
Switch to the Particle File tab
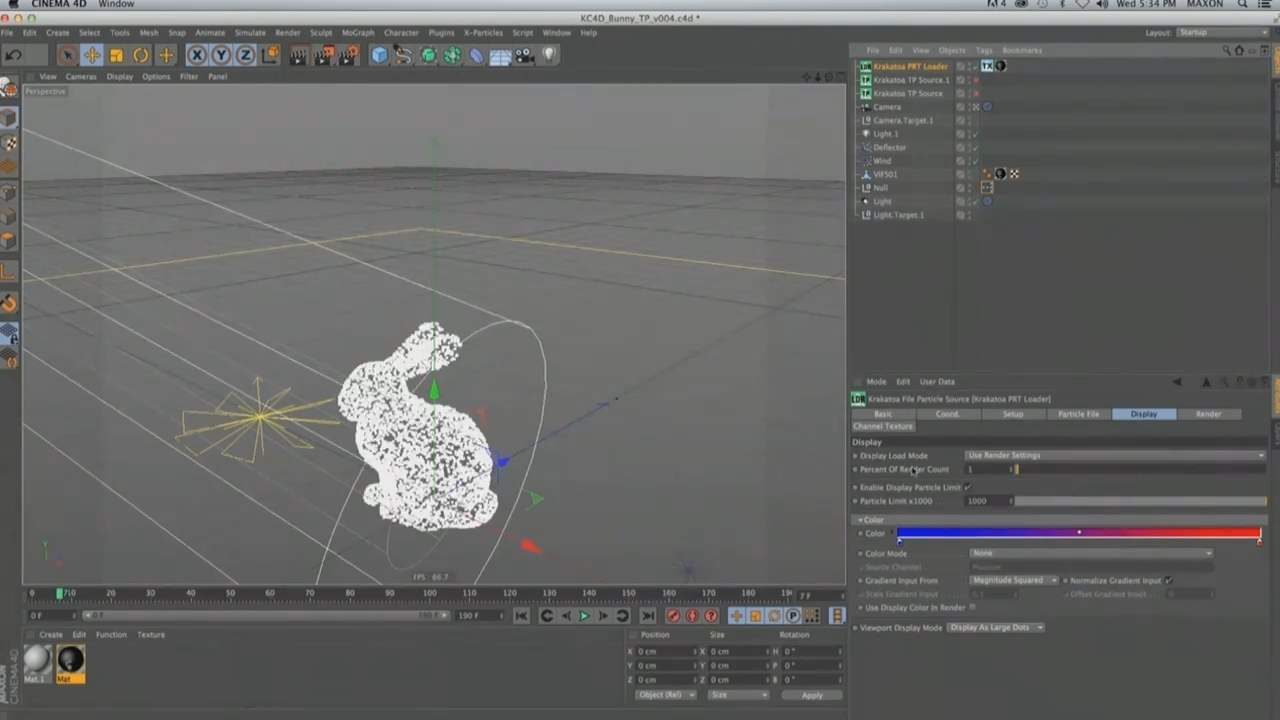point(1078,414)
